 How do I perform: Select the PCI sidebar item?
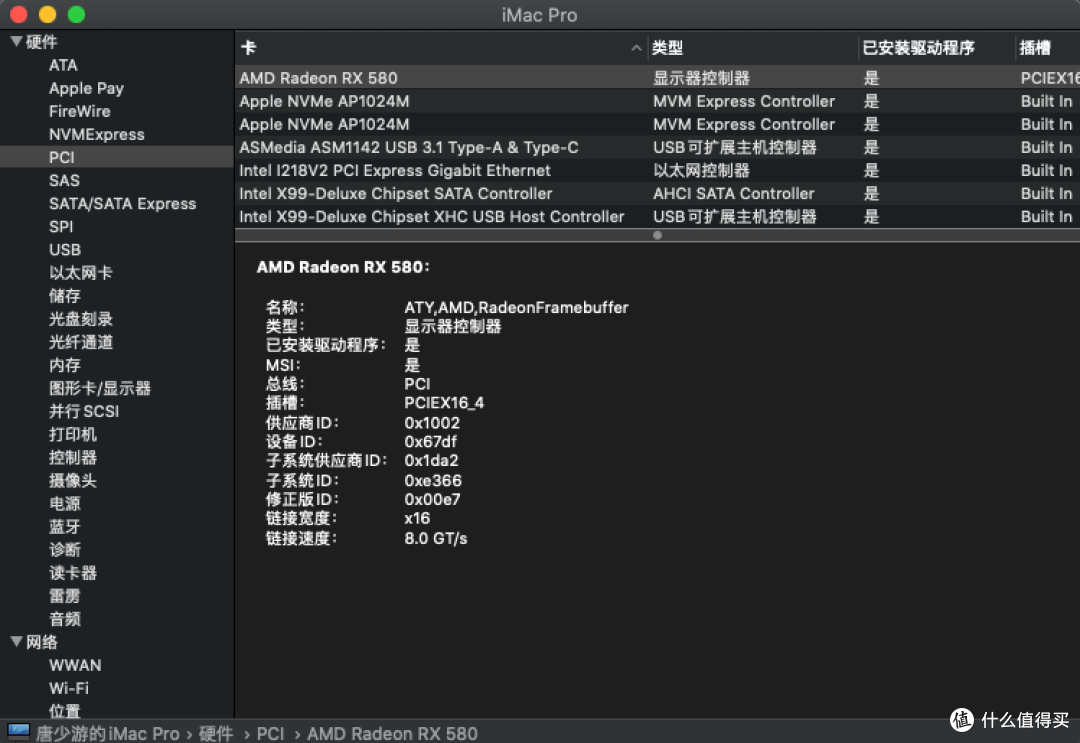(x=116, y=157)
